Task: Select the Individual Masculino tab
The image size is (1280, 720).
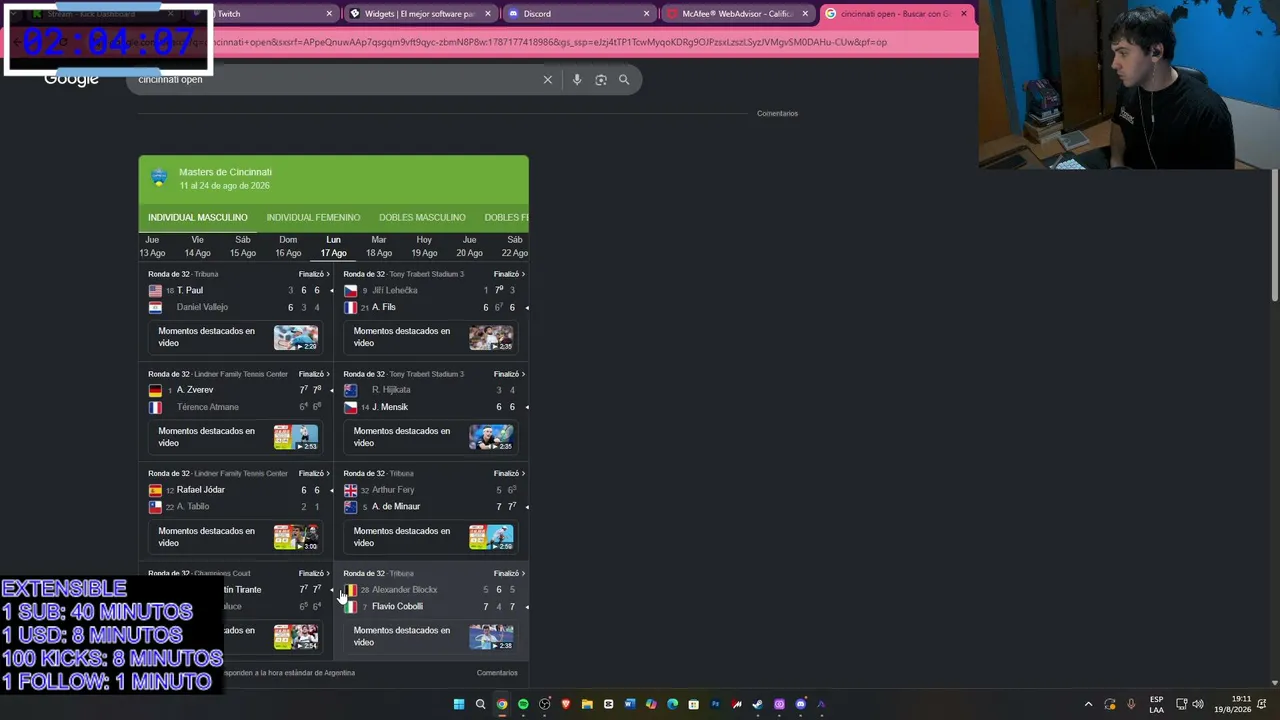Action: 198,217
